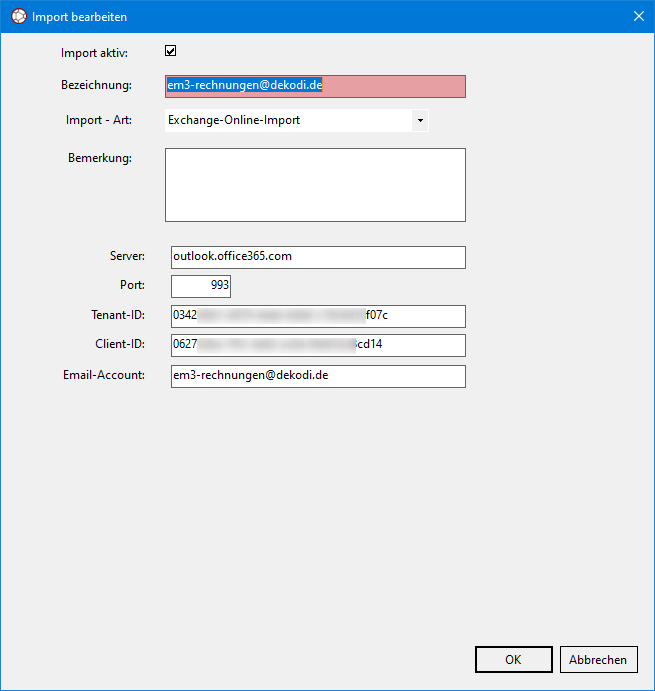Click inside the Client-ID input field
The image size is (655, 691).
(318, 345)
